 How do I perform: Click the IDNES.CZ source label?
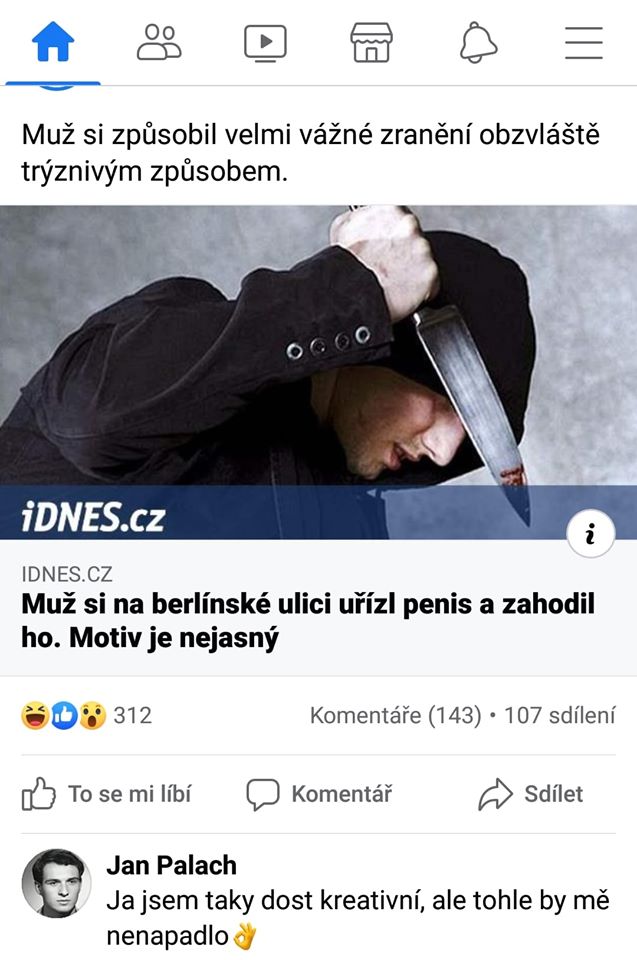[x=67, y=574]
